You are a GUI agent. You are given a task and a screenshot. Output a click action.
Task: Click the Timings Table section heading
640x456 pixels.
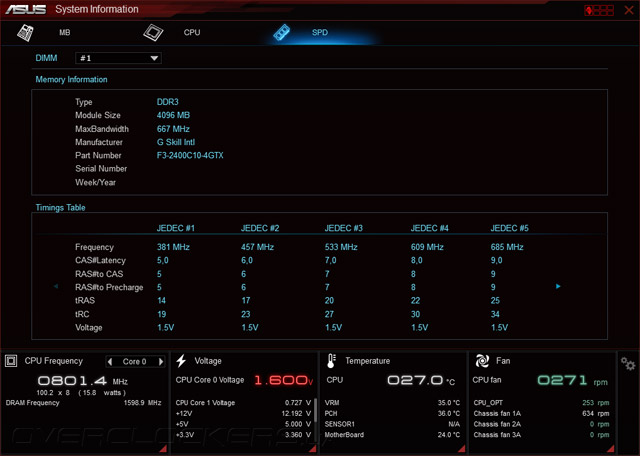60,207
